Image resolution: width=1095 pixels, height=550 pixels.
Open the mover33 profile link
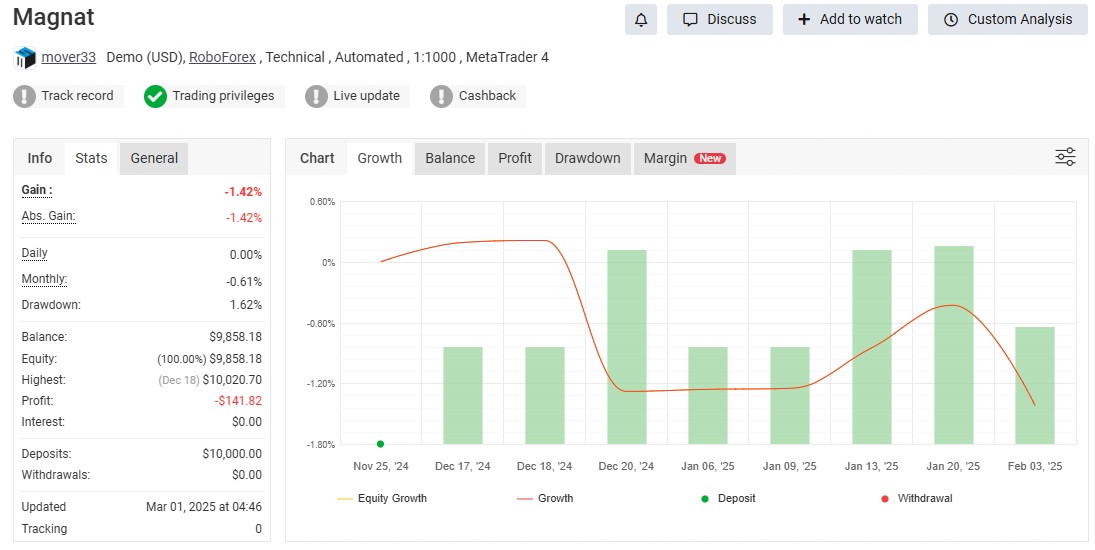click(68, 57)
